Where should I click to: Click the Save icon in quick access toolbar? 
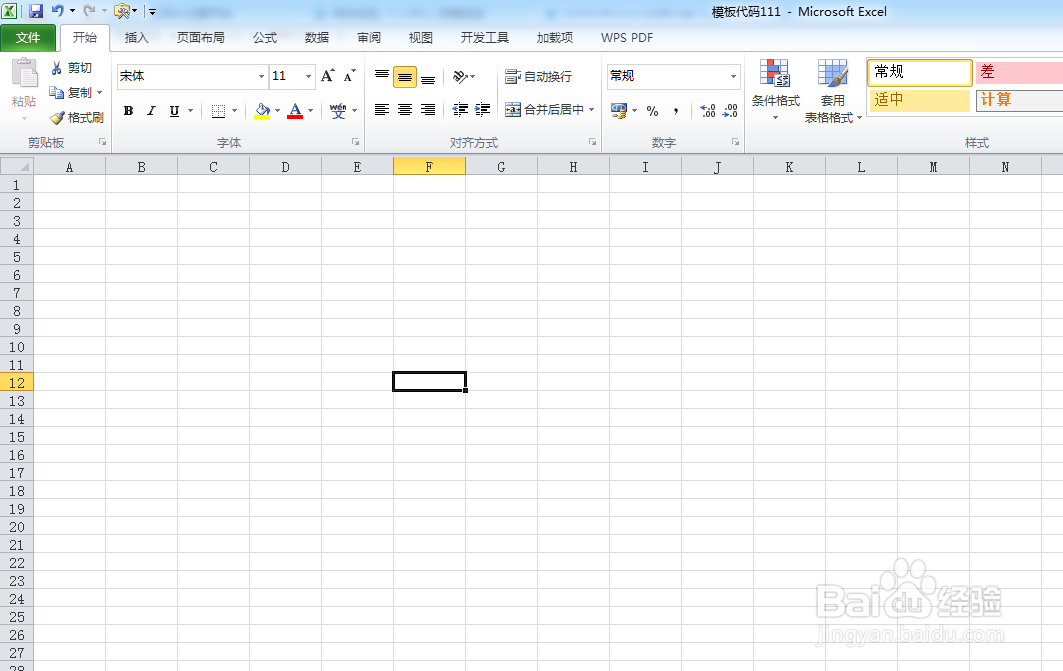36,11
